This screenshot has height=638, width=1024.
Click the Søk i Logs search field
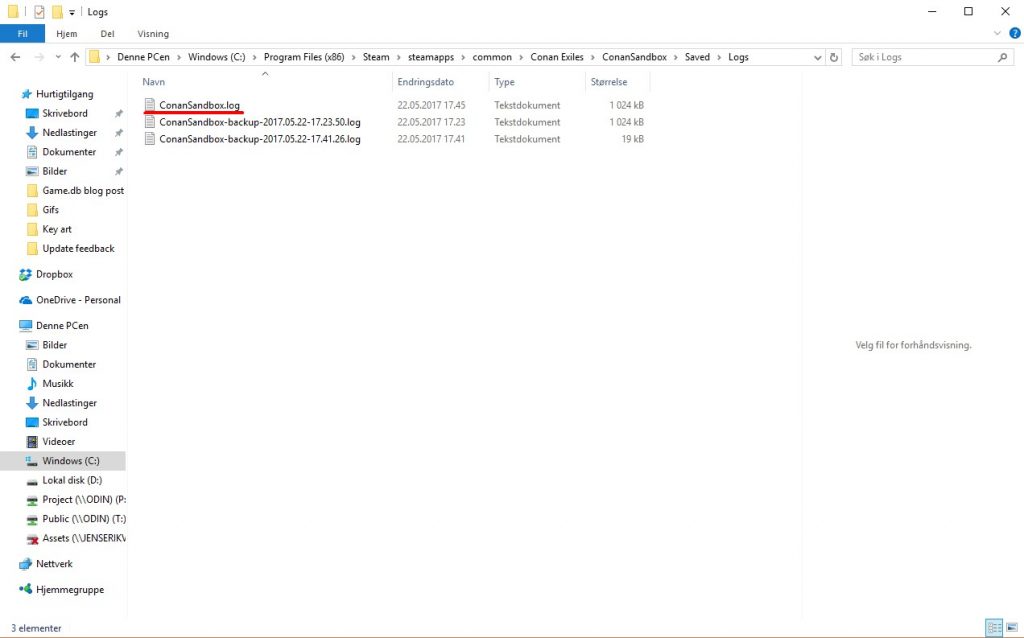[924, 57]
